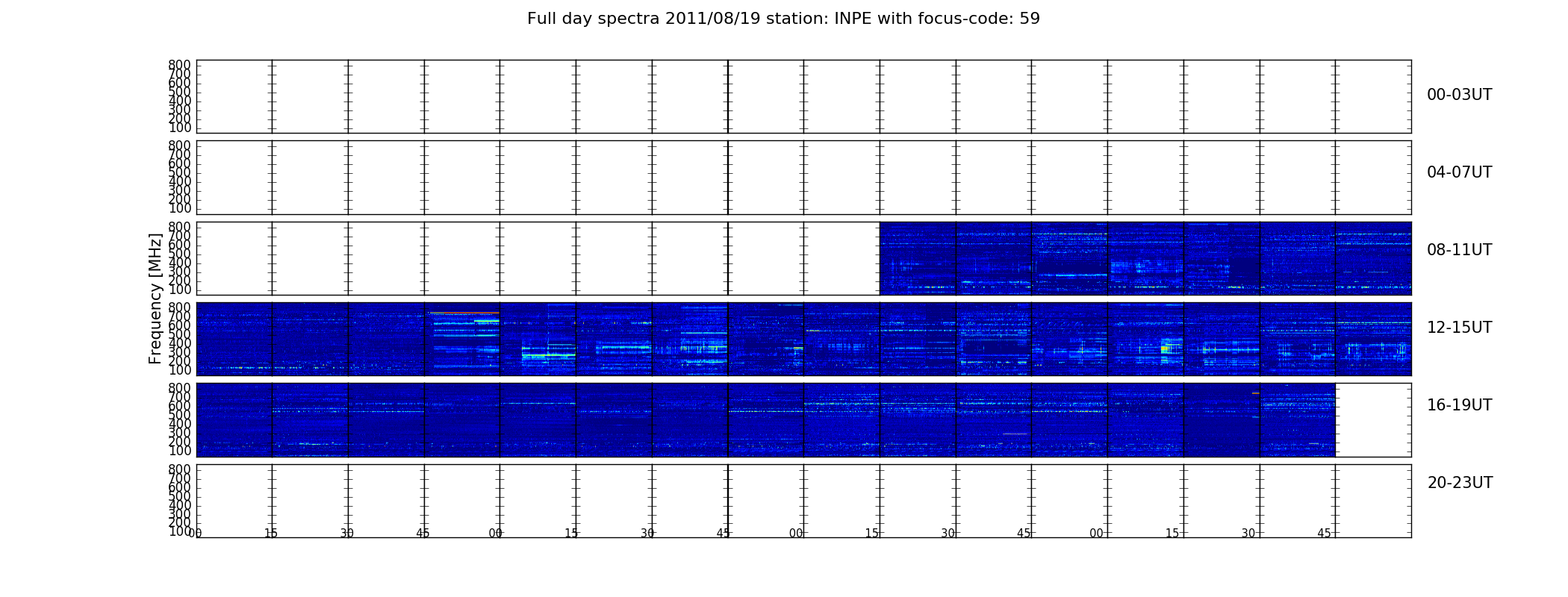
Task: Click the '04-07UT' row label
Action: coord(1459,172)
